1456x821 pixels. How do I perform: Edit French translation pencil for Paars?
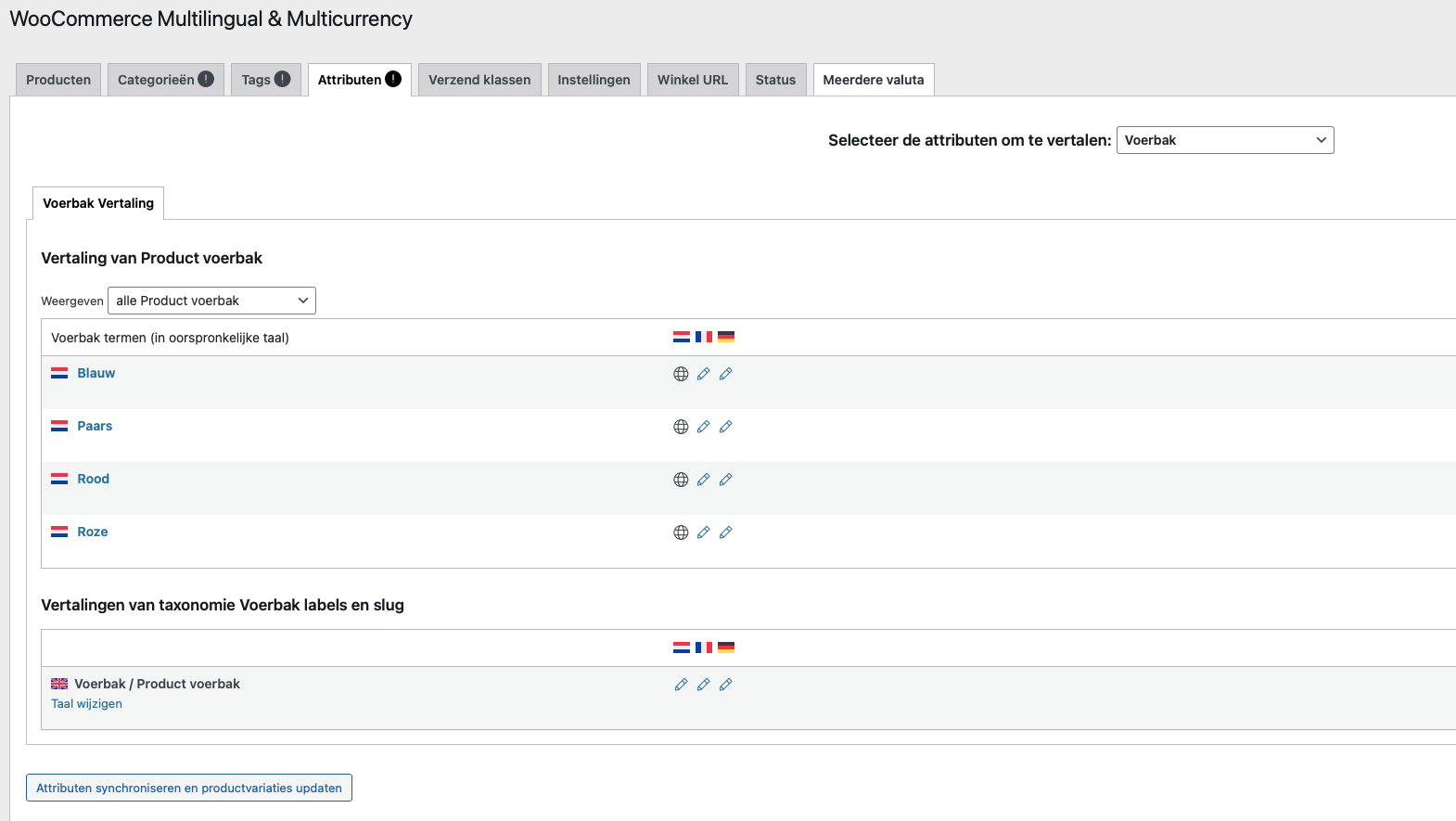point(704,427)
